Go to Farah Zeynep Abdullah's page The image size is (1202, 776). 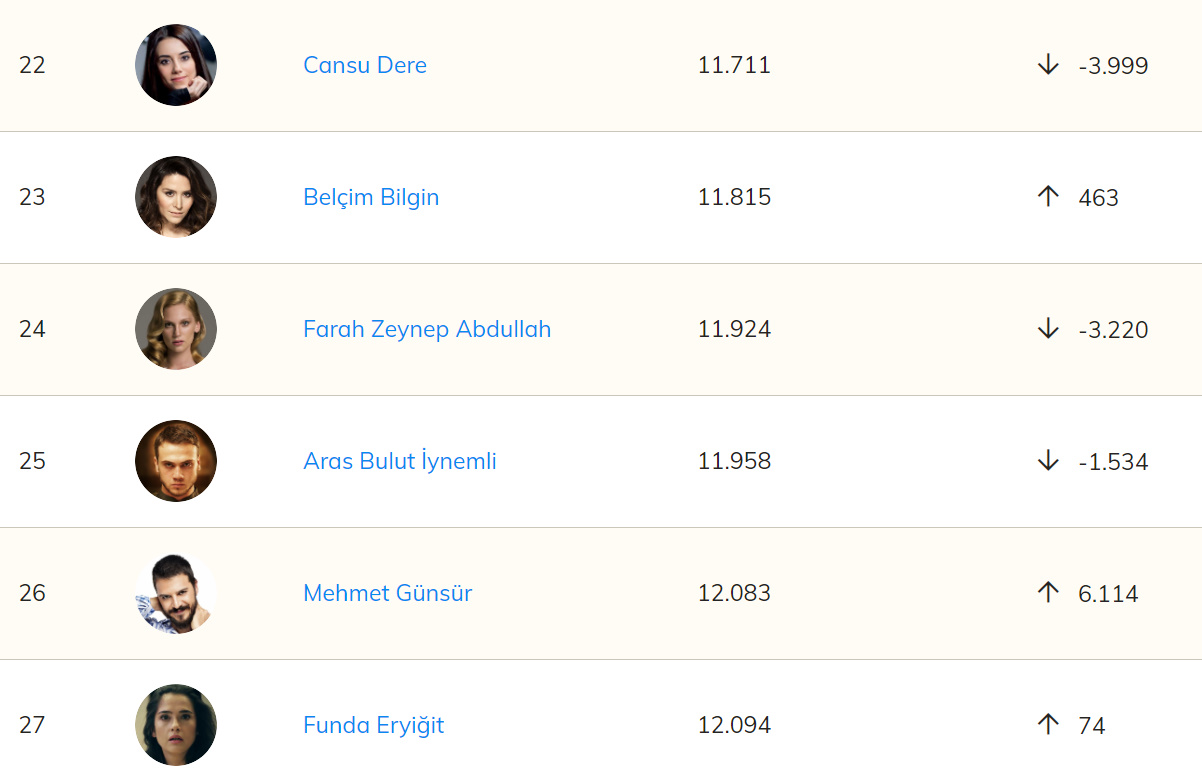point(427,329)
